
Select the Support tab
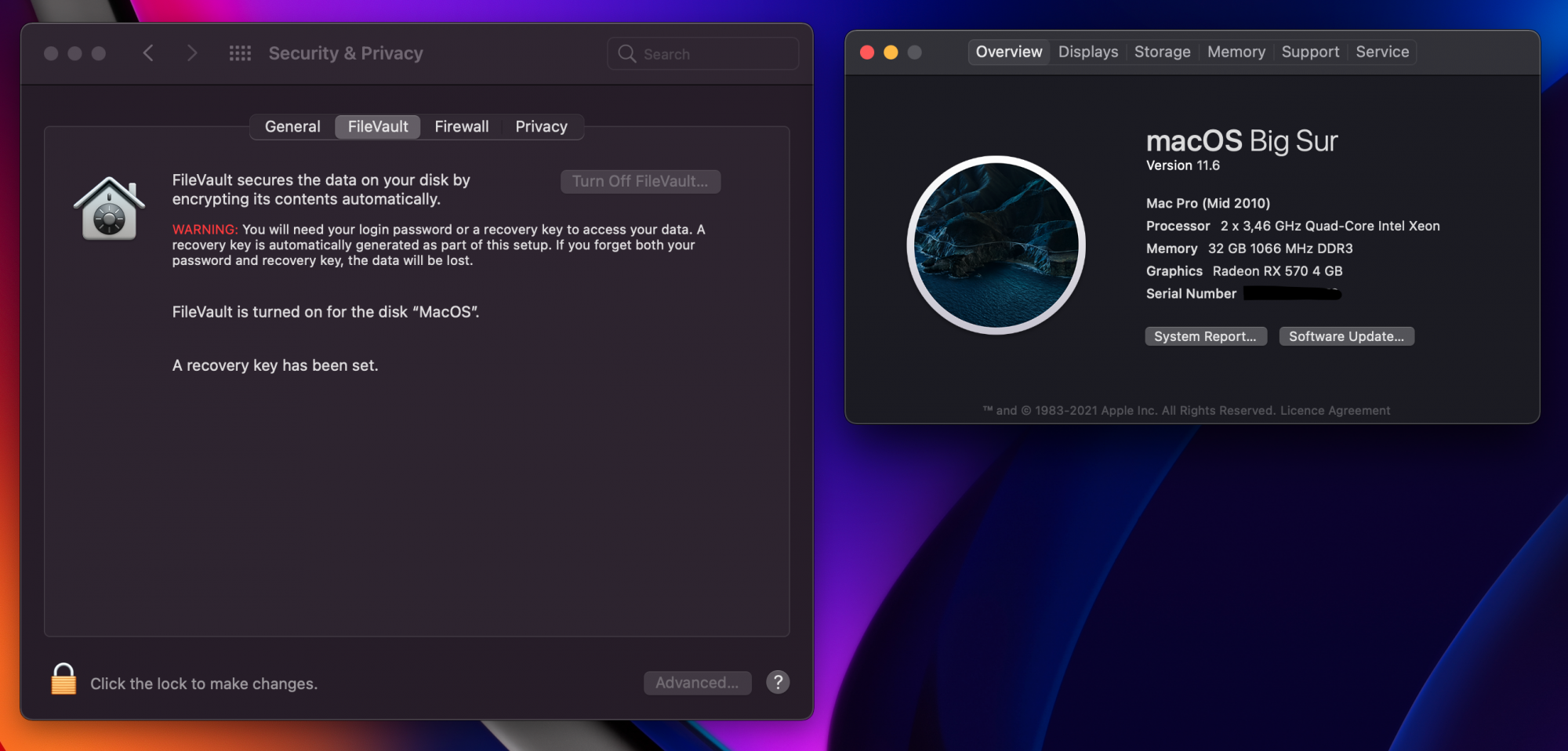[x=1310, y=52]
